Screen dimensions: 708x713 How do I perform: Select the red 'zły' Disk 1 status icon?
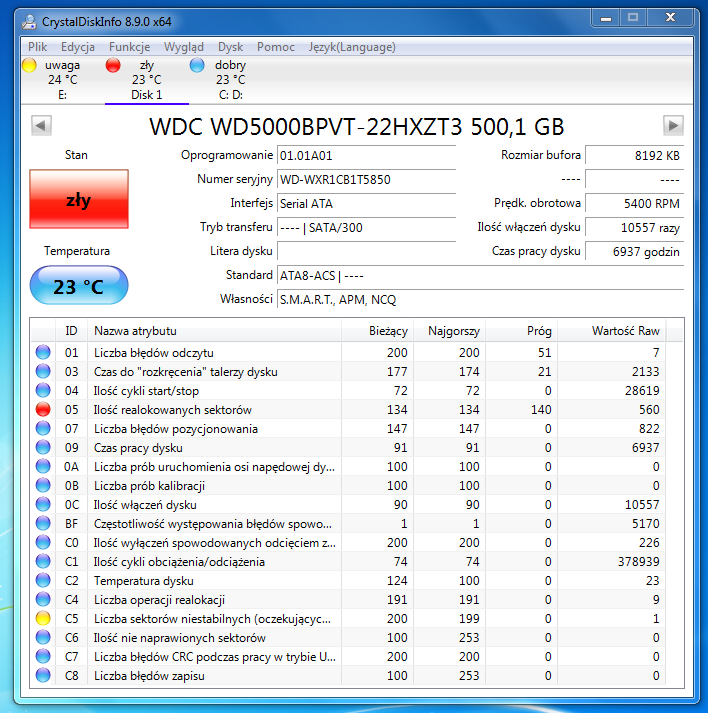pyautogui.click(x=113, y=65)
